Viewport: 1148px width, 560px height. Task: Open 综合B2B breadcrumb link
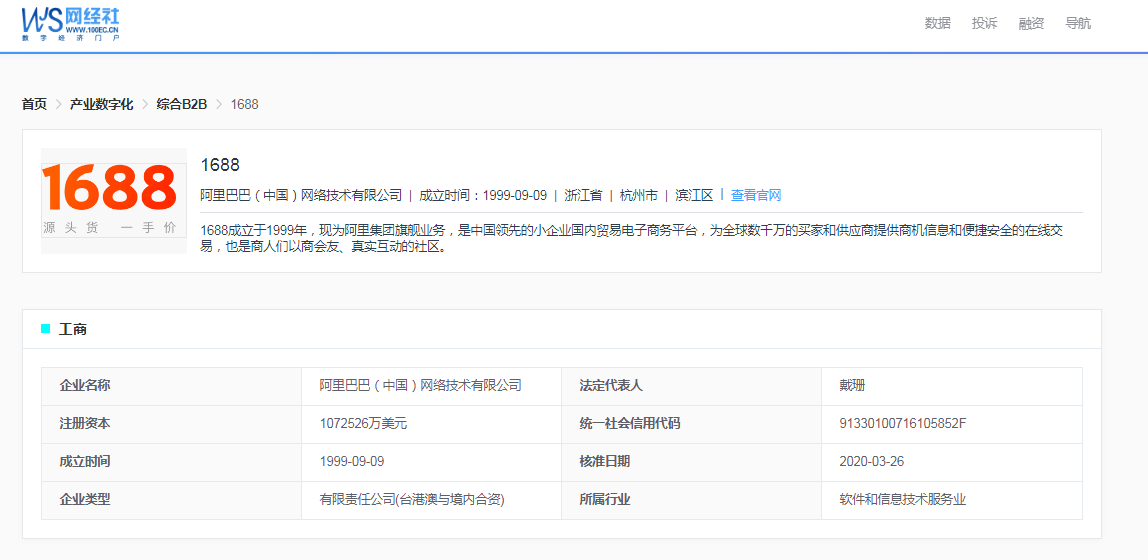coord(181,104)
